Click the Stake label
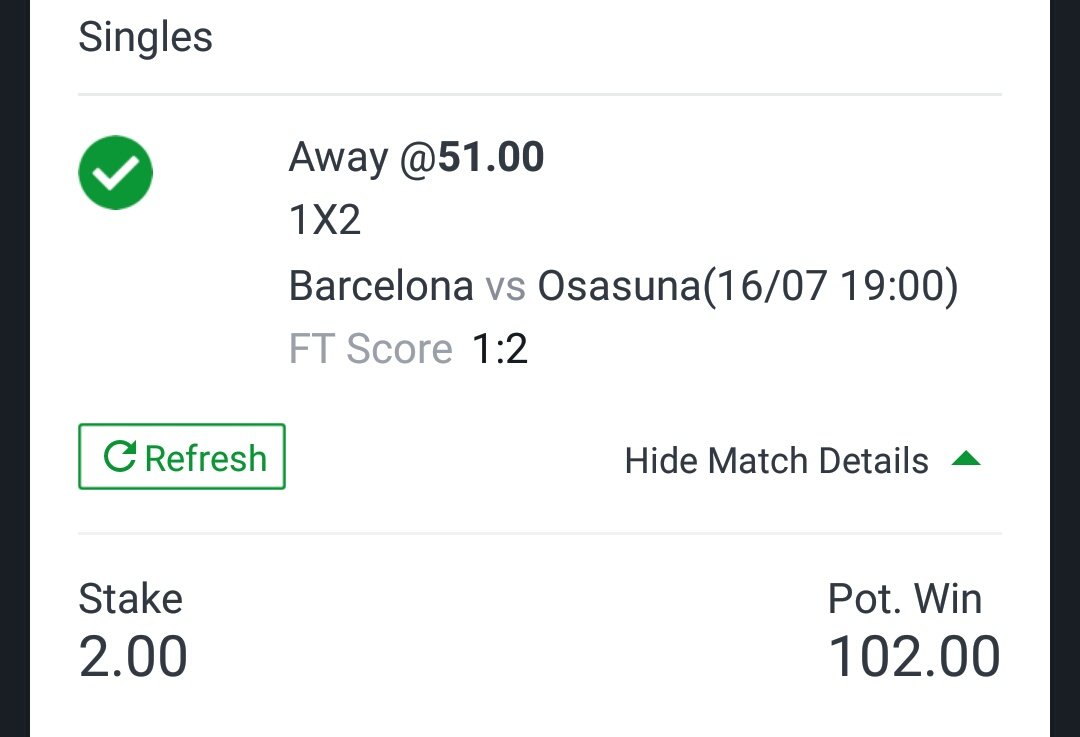Viewport: 1080px width, 737px height. click(x=130, y=599)
